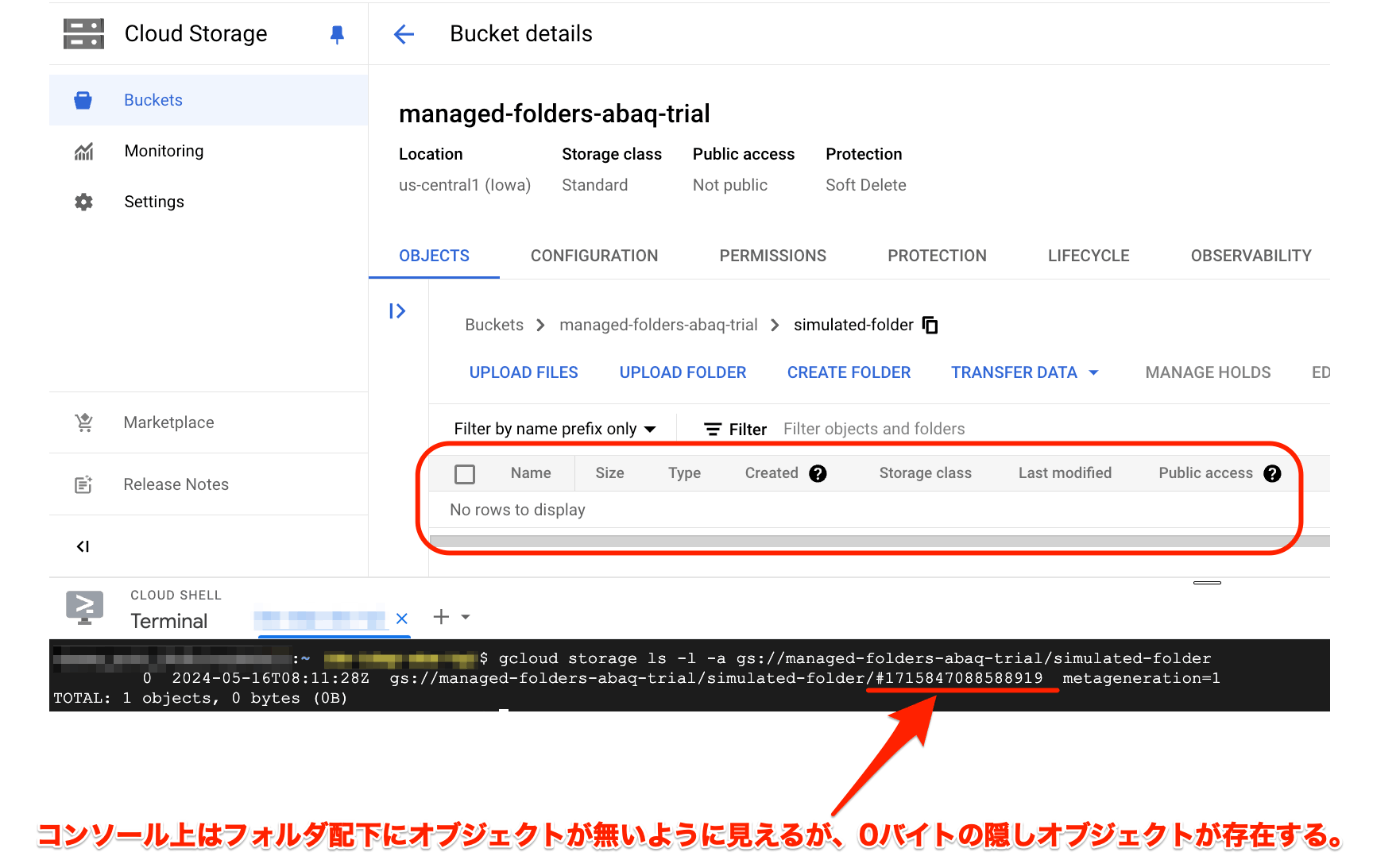
Task: Open Filter by name prefix only dropdown
Action: [x=555, y=429]
